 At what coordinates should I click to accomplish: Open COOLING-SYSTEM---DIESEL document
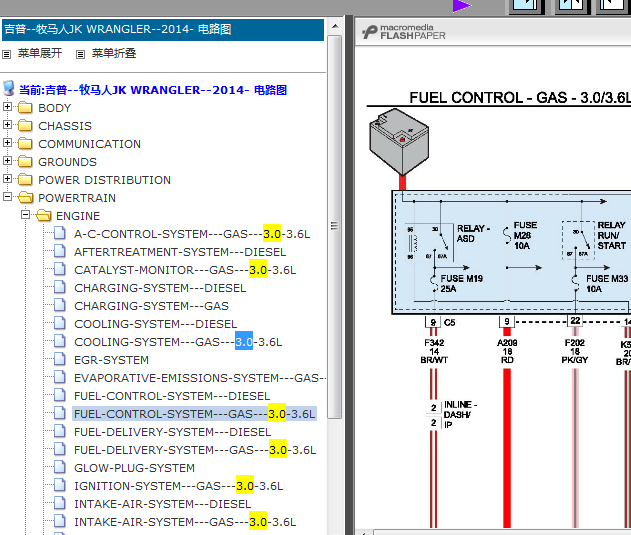155,324
